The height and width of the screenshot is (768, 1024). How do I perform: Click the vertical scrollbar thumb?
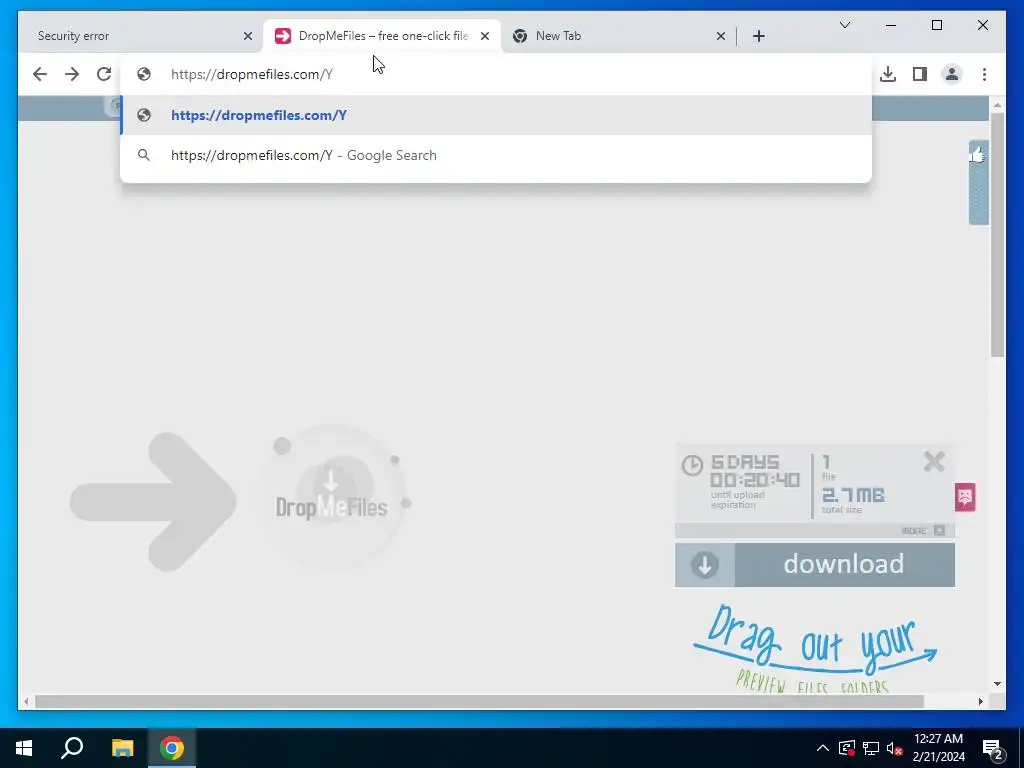coord(997,234)
